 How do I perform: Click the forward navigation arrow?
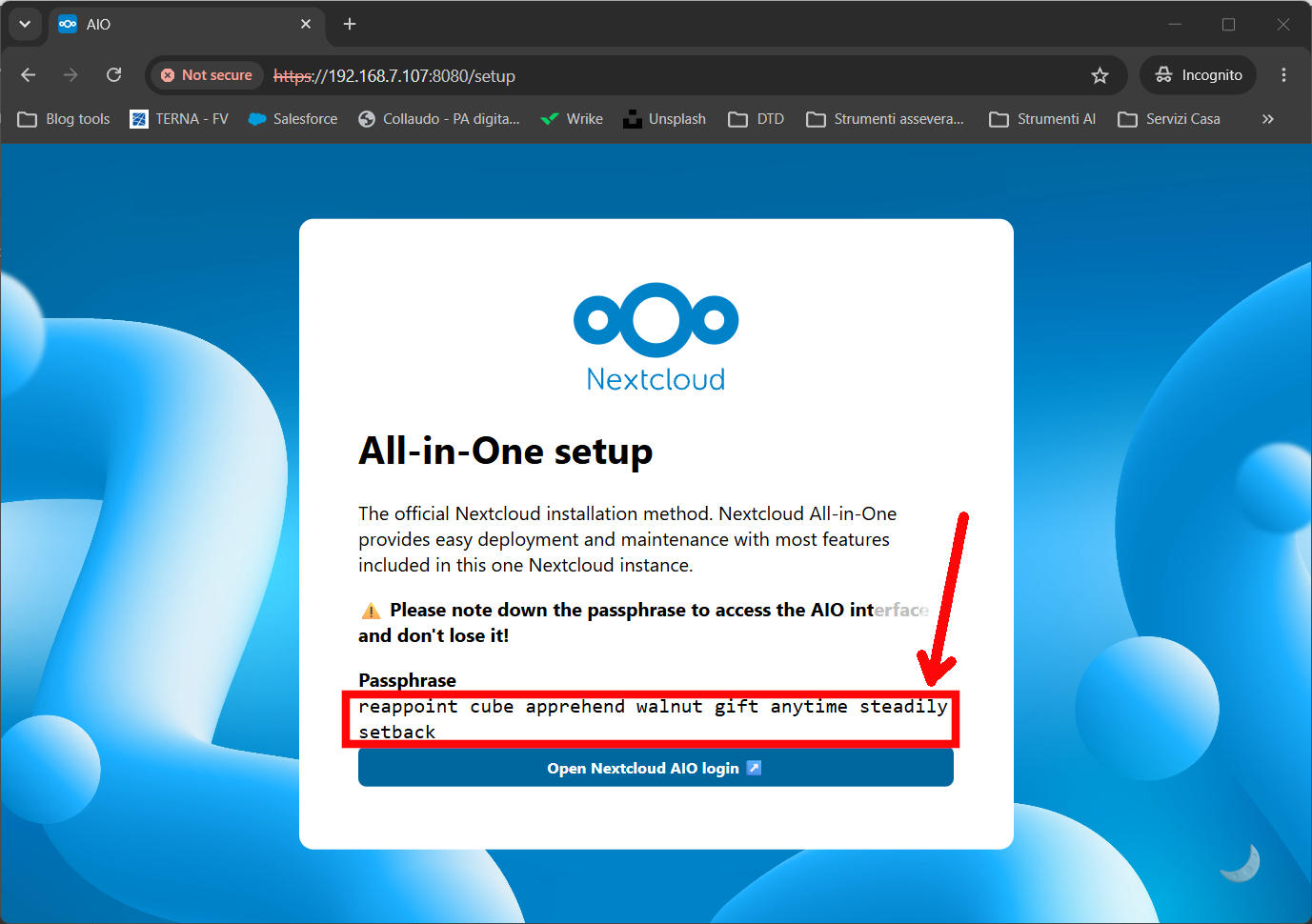pyautogui.click(x=71, y=75)
